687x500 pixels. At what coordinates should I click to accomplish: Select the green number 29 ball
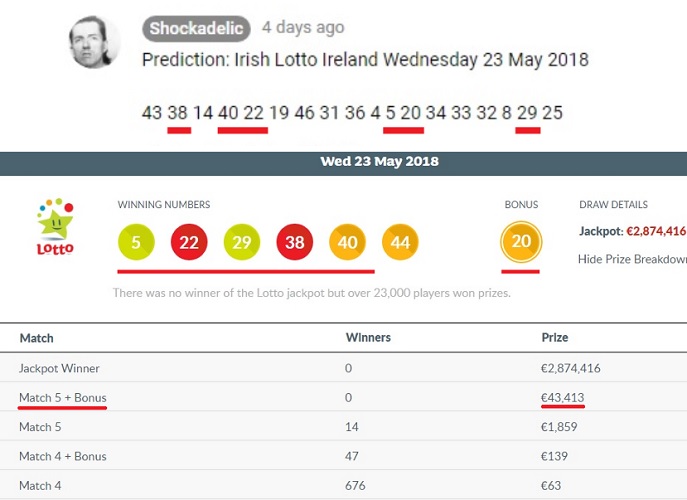(x=241, y=242)
